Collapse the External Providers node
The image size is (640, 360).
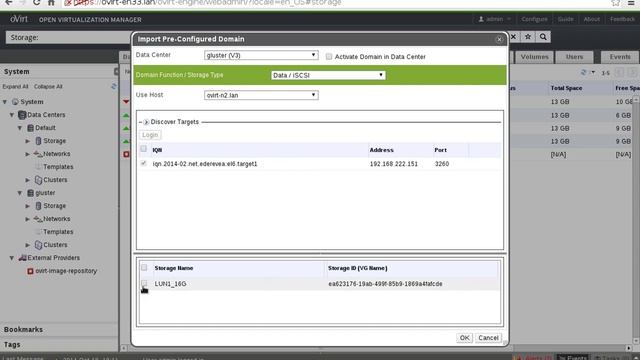click(x=12, y=258)
